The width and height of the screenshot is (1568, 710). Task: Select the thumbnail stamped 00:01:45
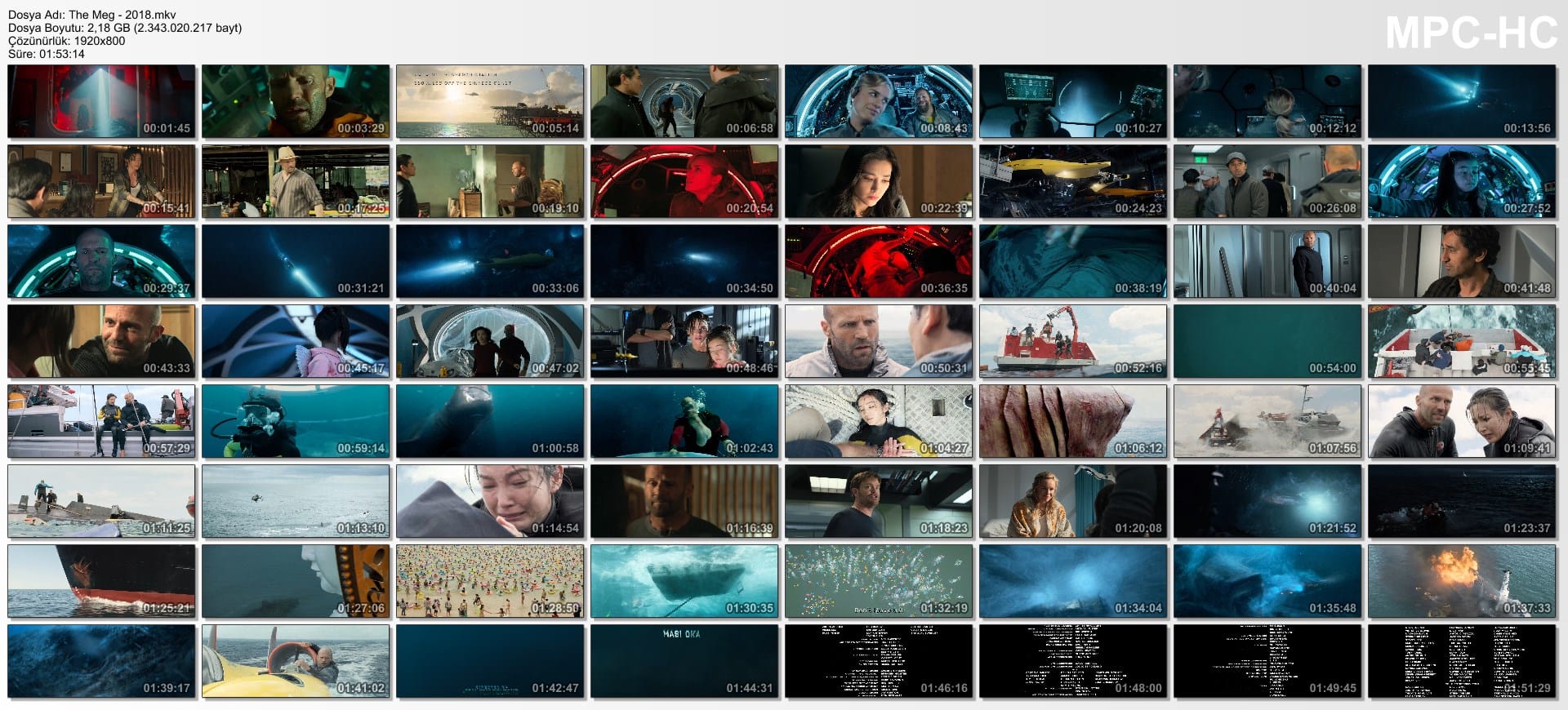point(101,101)
